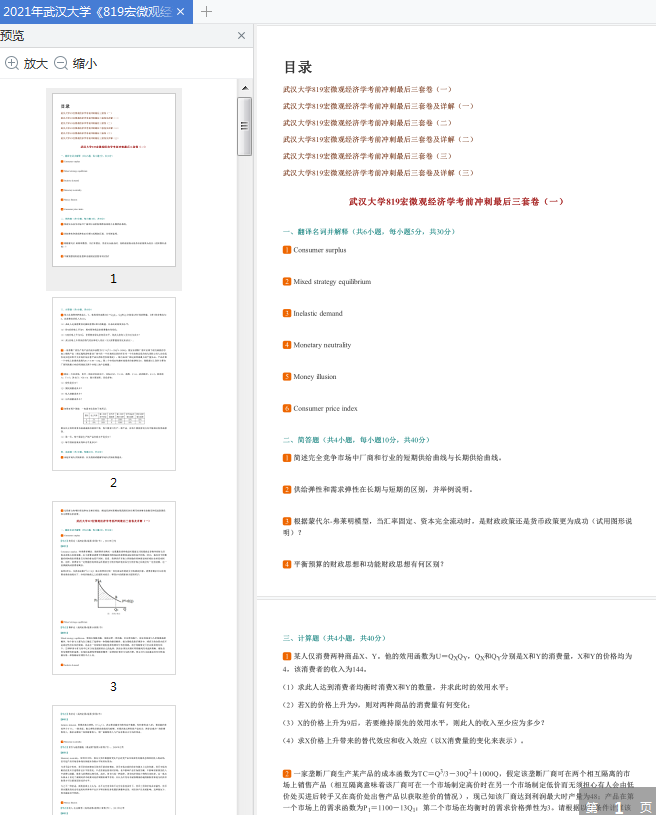This screenshot has height=815, width=656.
Task: Open TOC link 三套卷及详解（三）
Action: 378,173
